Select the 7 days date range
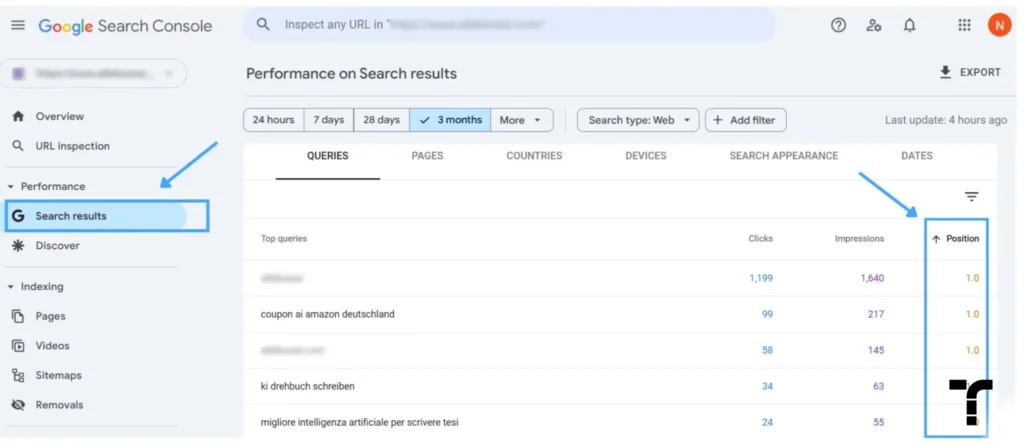Image resolution: width=1024 pixels, height=447 pixels. pos(328,120)
